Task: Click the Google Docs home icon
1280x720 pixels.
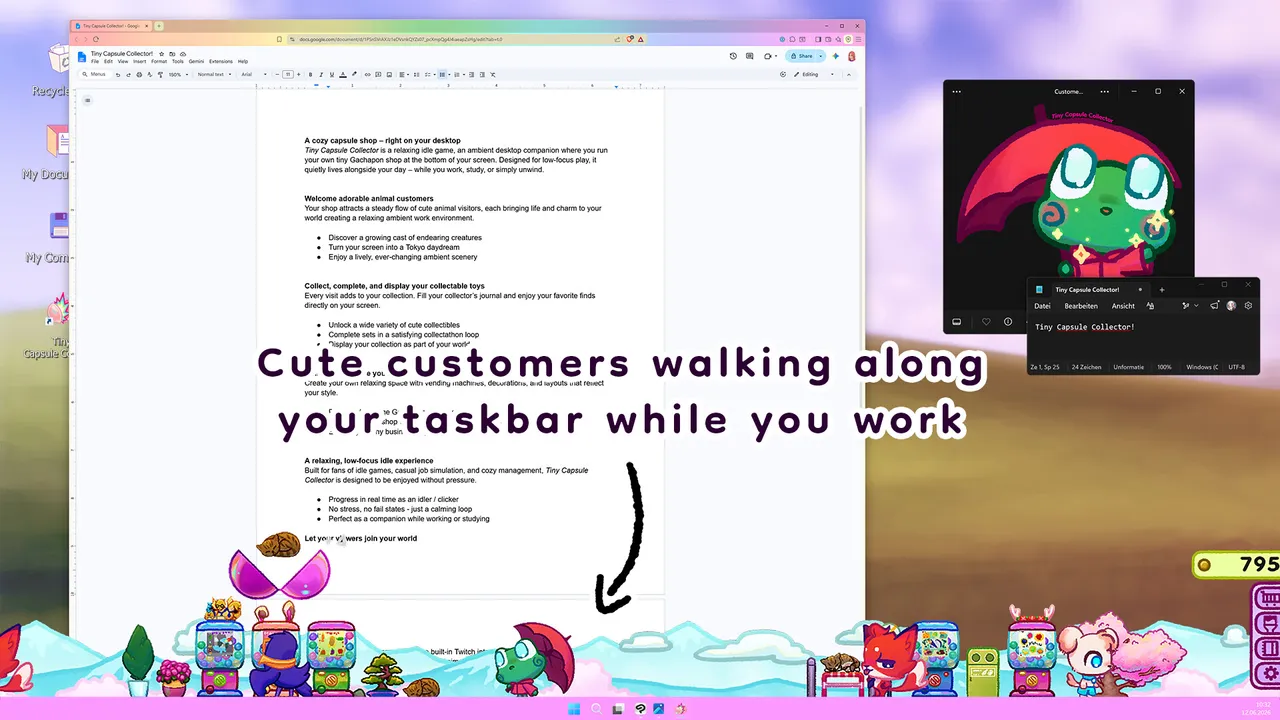Action: point(82,56)
